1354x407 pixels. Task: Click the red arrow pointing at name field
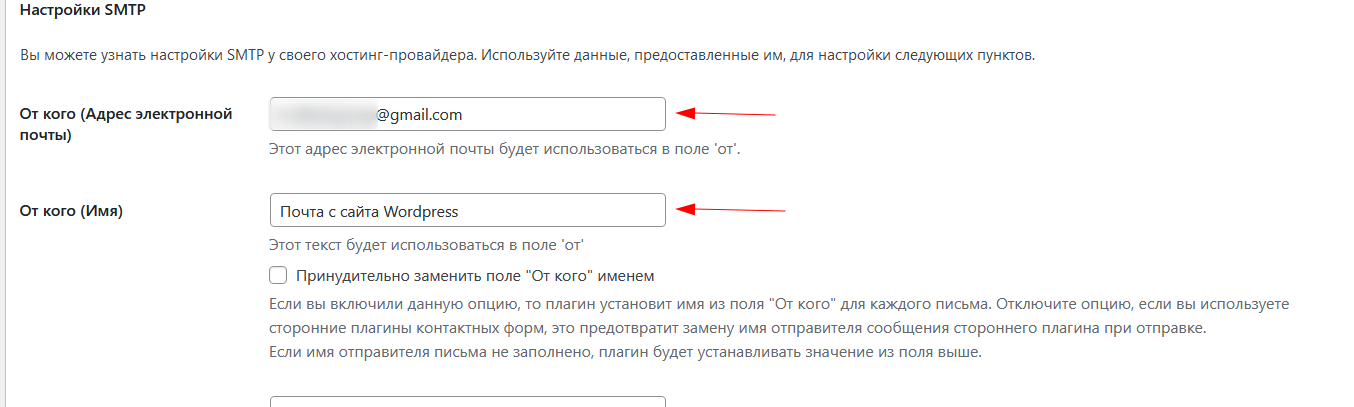731,209
